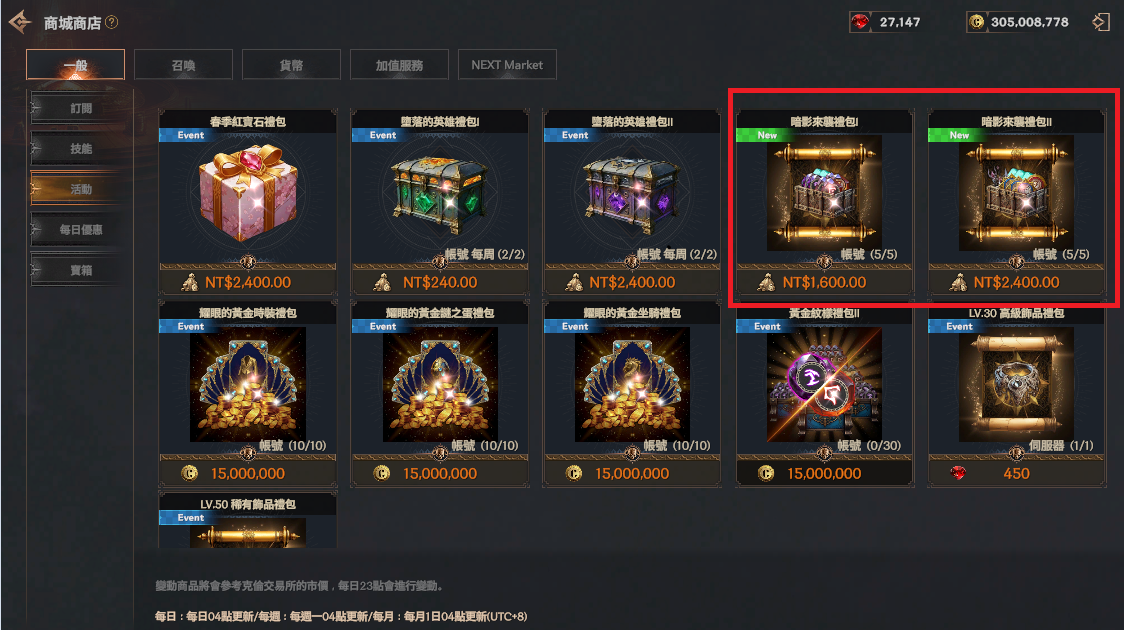This screenshot has width=1124, height=630.
Task: Click the gold coin balance icon
Action: click(976, 22)
